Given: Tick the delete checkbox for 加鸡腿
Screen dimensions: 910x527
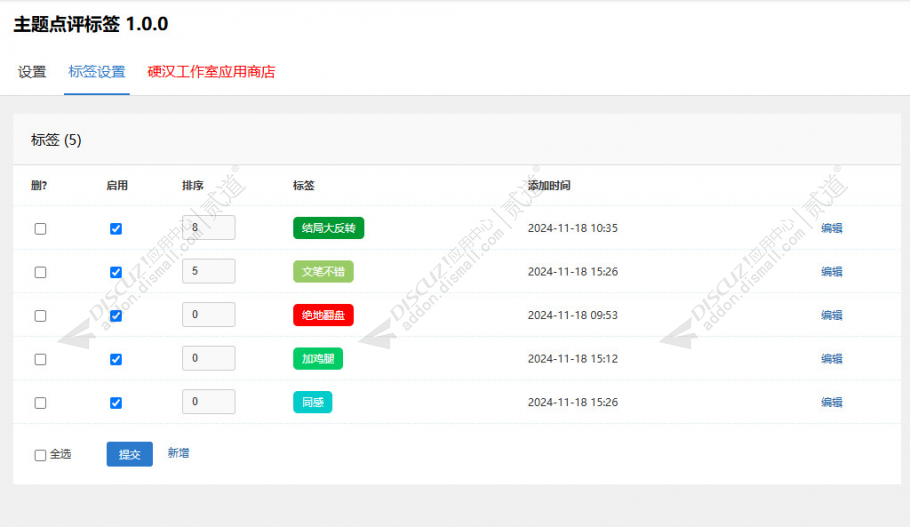Looking at the screenshot, I should (x=40, y=359).
